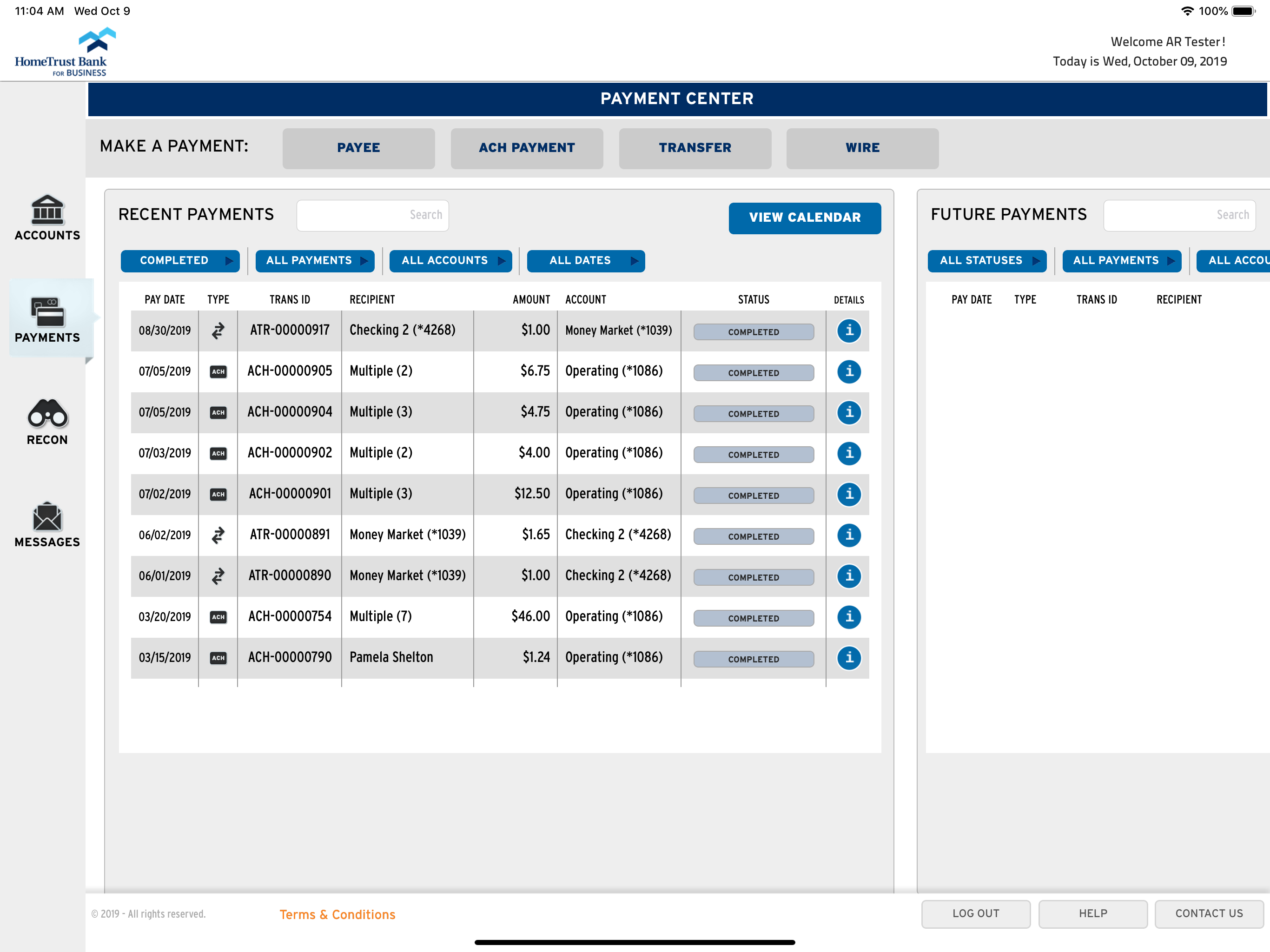Viewport: 1270px width, 952px height.
Task: Click Future Payments search field
Action: click(1180, 215)
